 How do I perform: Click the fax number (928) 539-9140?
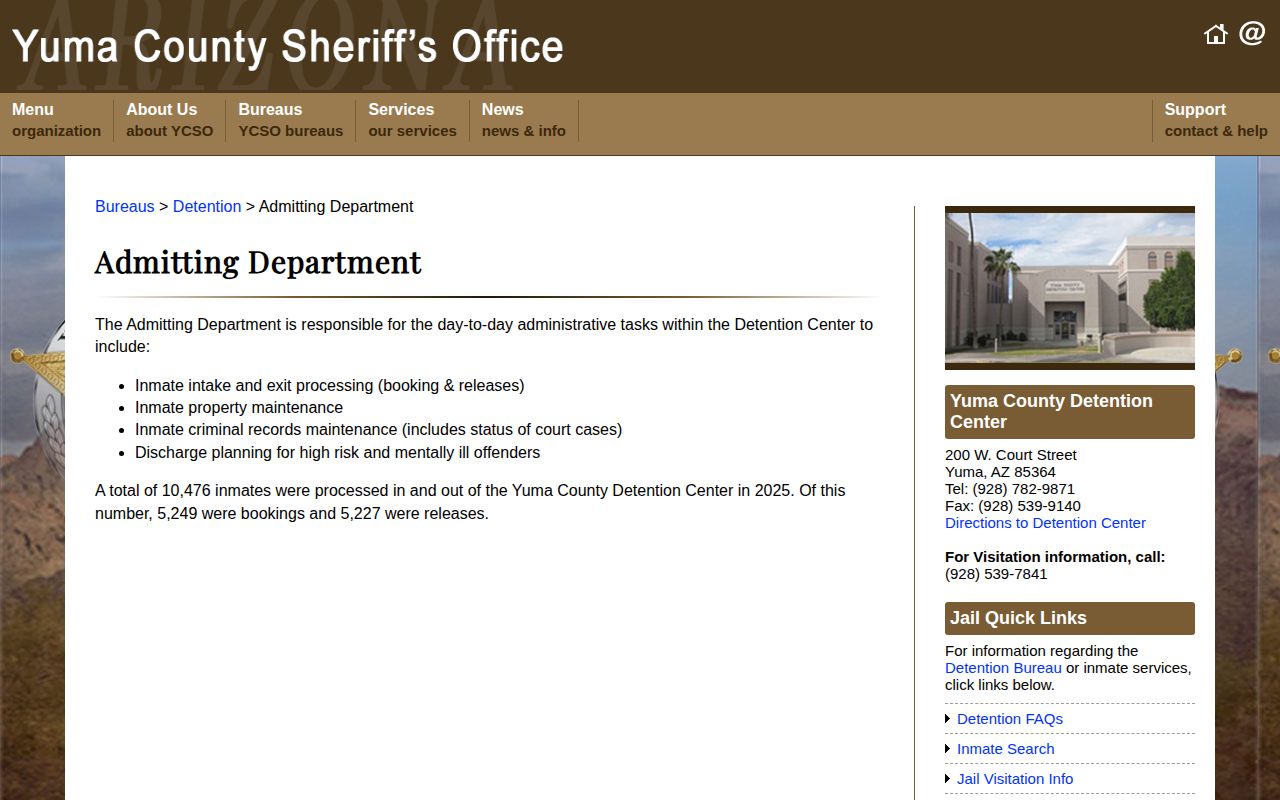[1029, 506]
